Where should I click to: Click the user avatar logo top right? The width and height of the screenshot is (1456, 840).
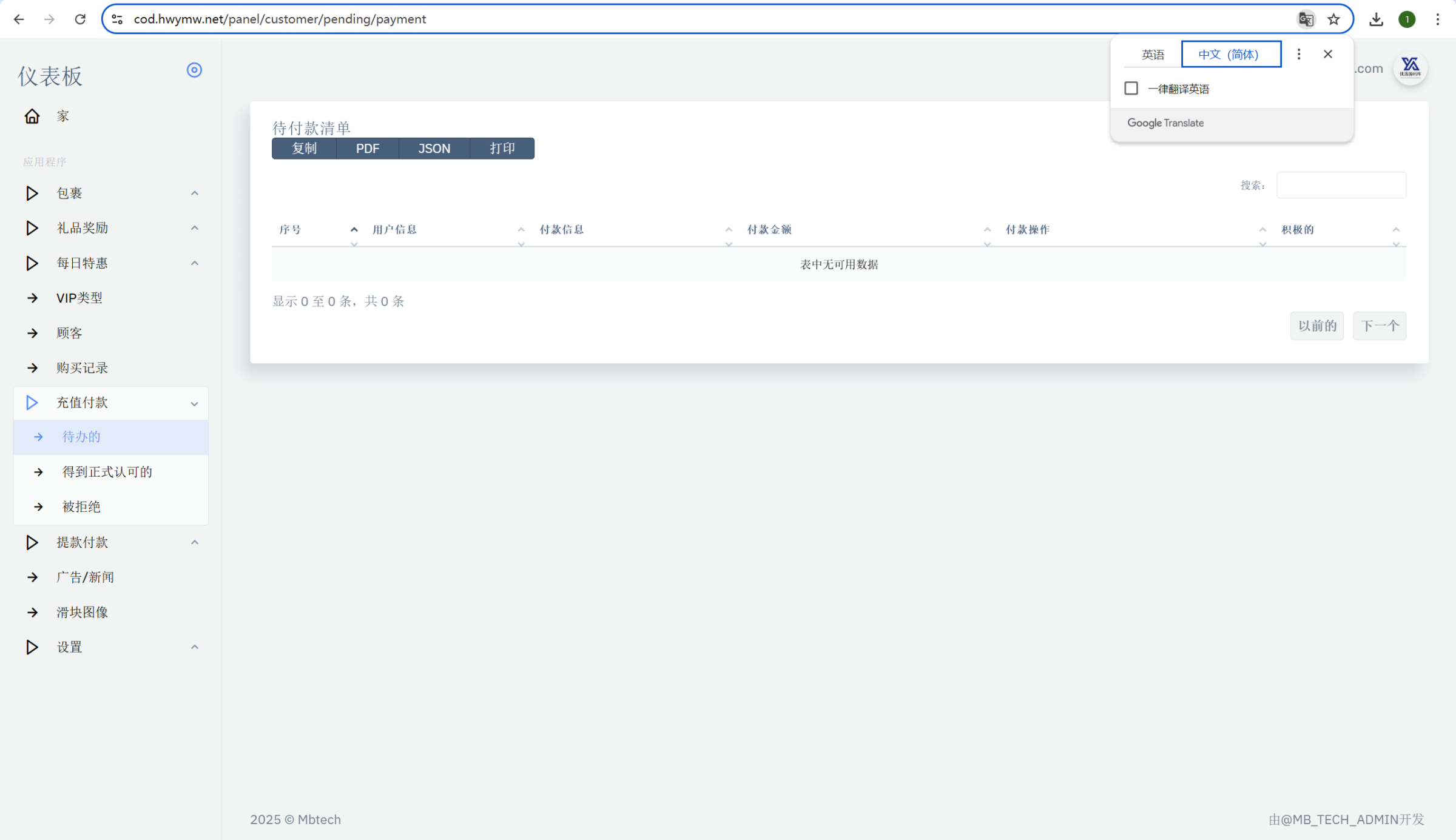tap(1410, 68)
